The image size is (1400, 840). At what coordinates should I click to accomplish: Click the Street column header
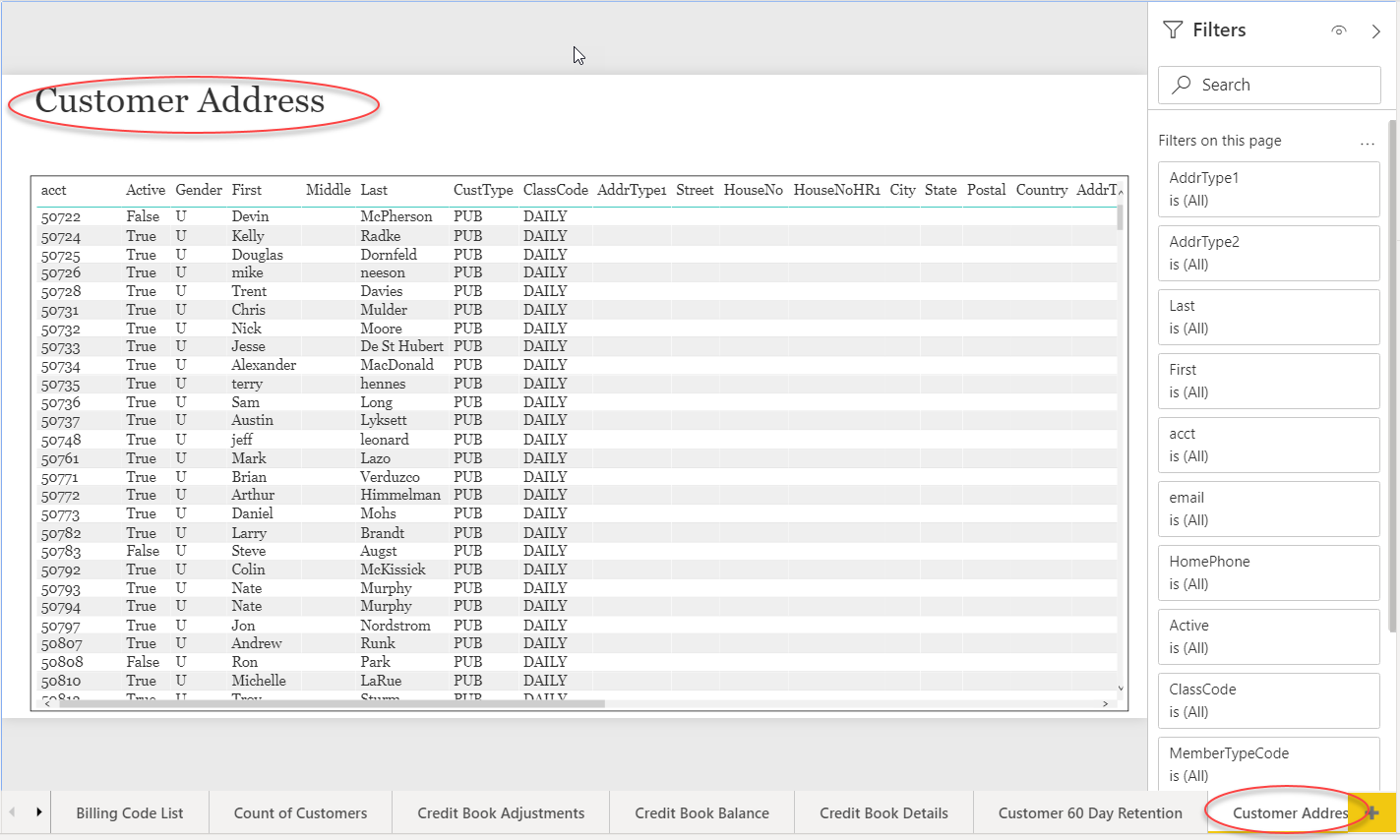[695, 190]
